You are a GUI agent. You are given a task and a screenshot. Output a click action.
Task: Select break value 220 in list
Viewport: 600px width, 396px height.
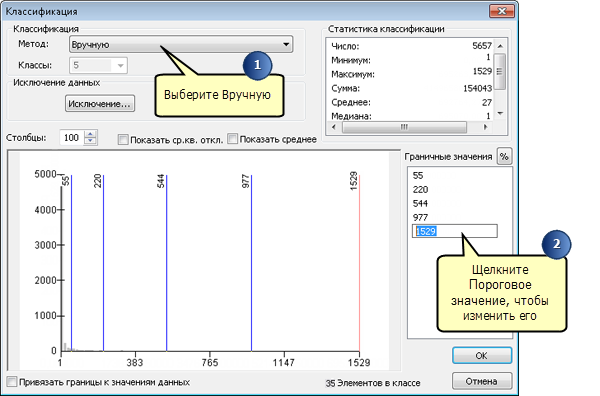[x=420, y=189]
